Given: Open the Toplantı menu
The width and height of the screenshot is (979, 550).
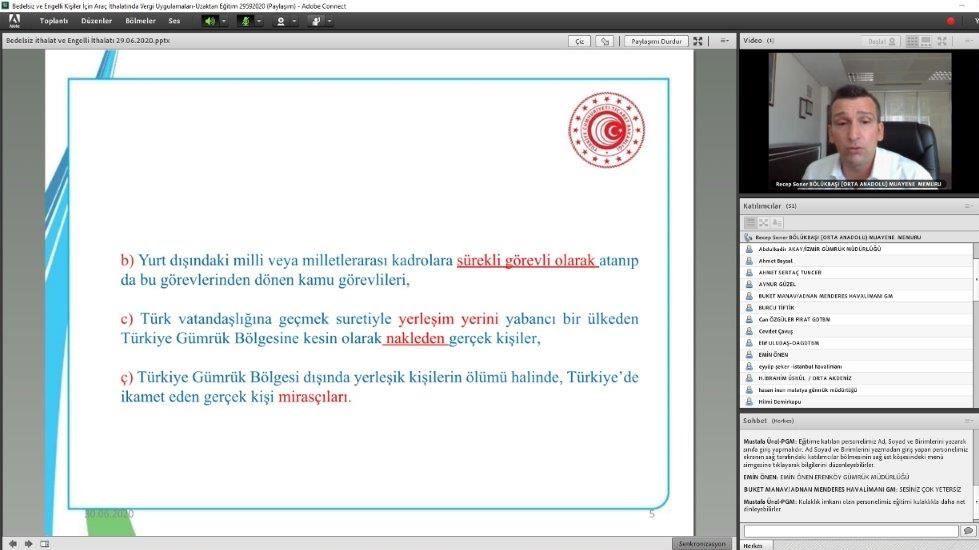Looking at the screenshot, I should click(x=54, y=20).
